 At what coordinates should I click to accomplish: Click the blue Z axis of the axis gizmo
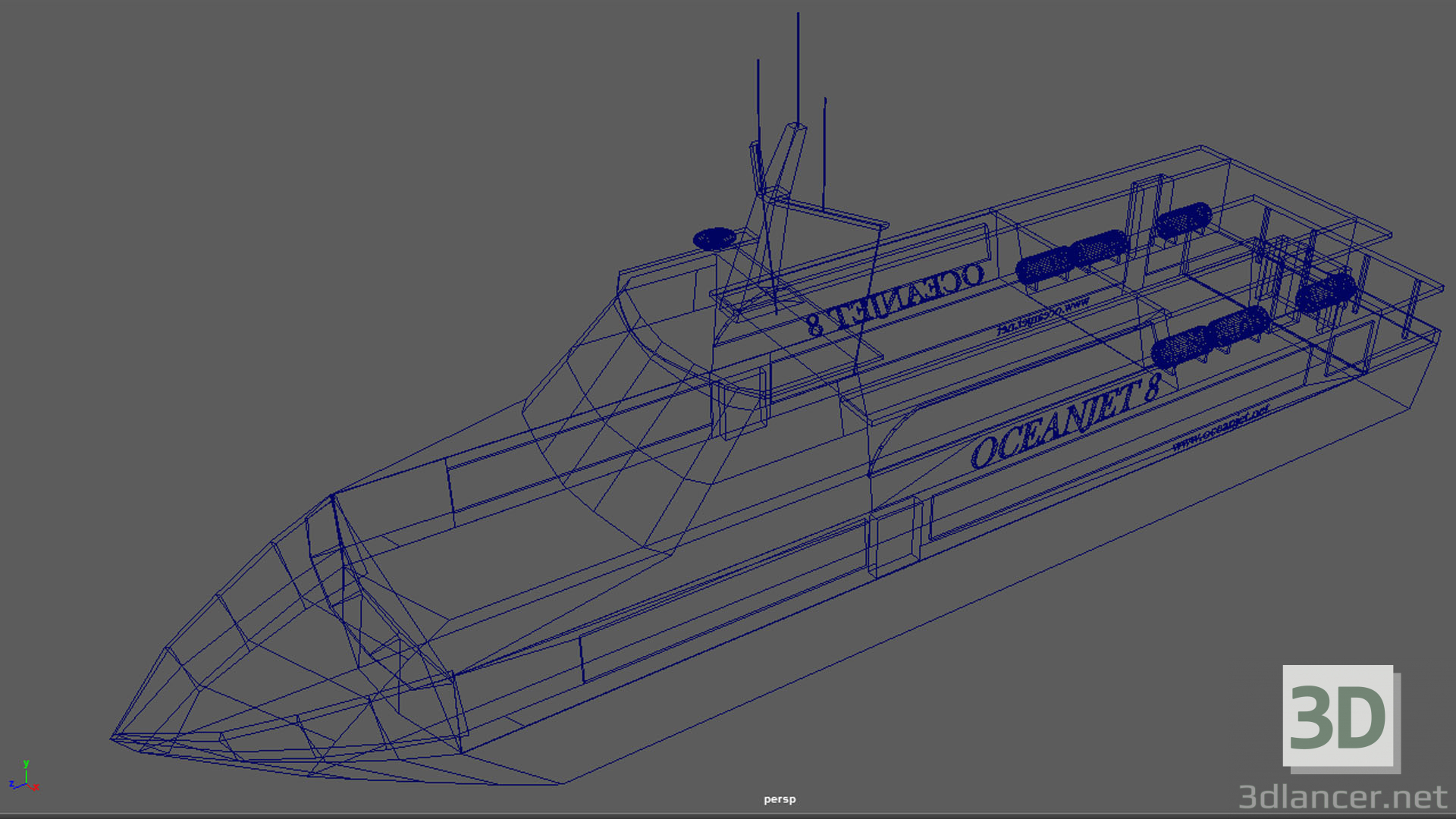12,785
